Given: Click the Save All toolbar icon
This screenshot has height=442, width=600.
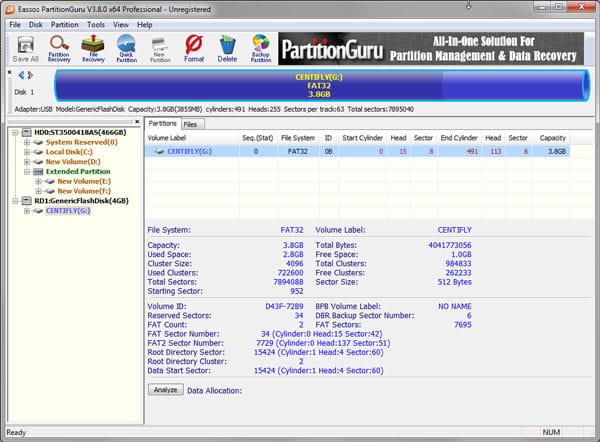Looking at the screenshot, I should click(25, 47).
